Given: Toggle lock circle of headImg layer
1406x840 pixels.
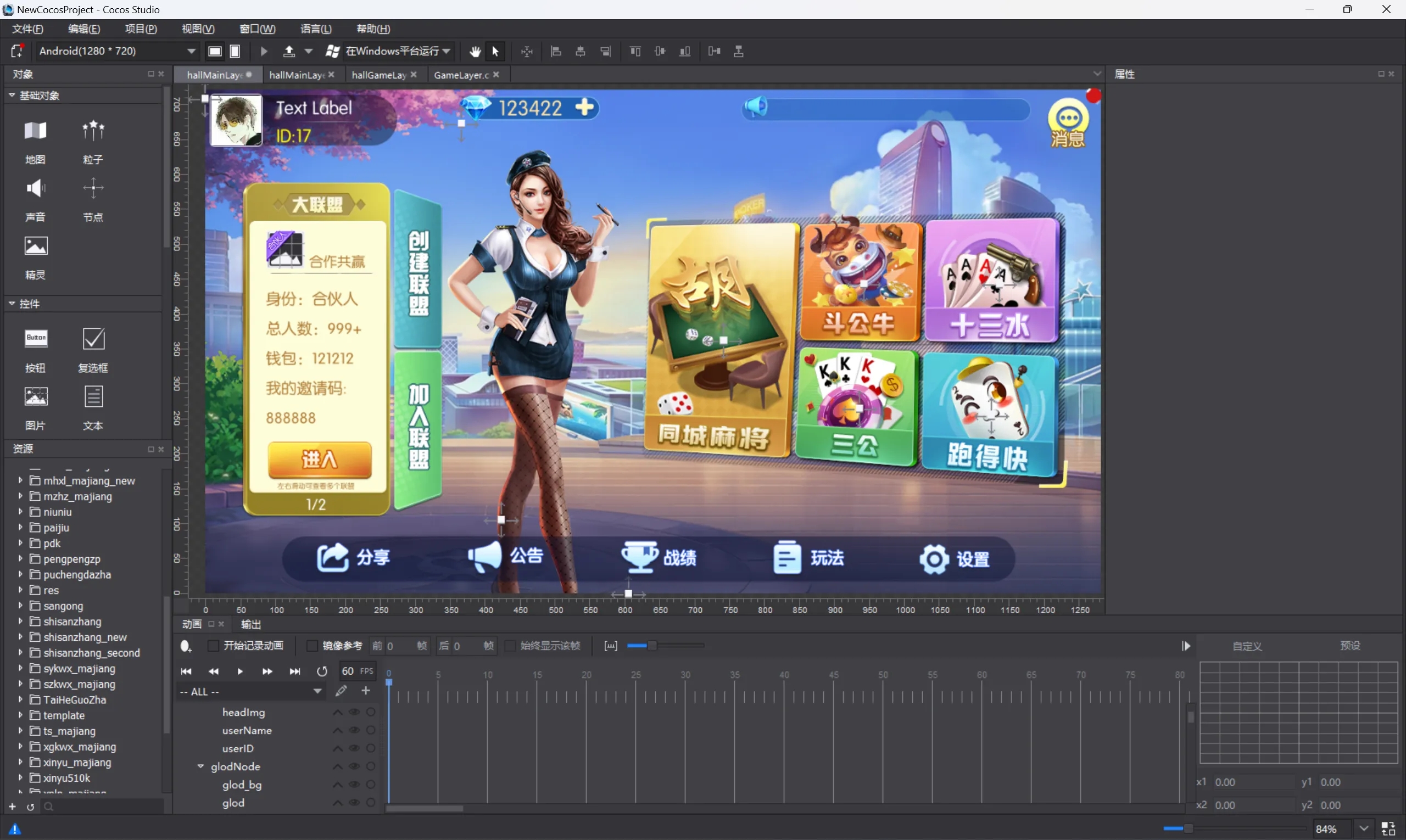Looking at the screenshot, I should pos(370,713).
